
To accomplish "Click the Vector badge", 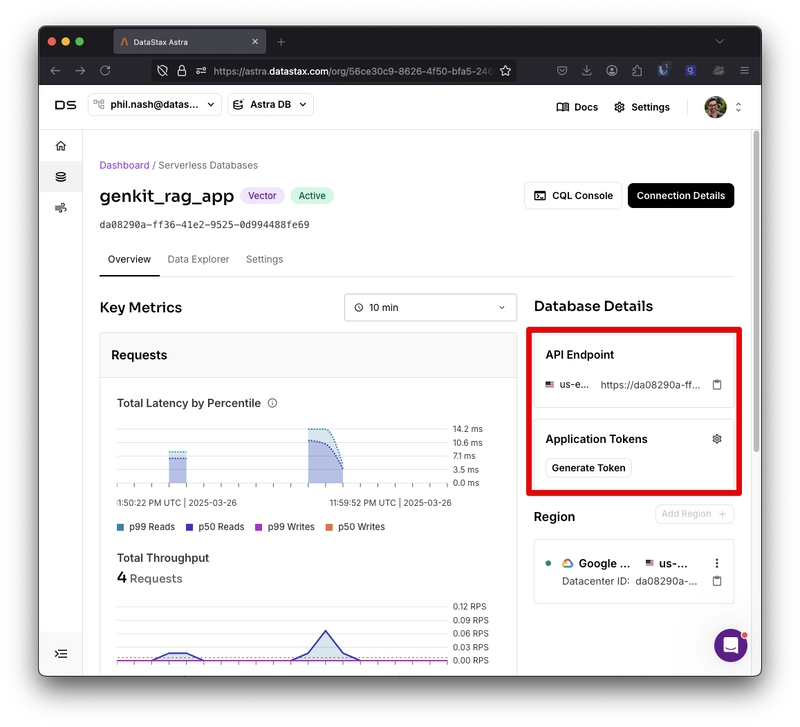I will coord(262,195).
